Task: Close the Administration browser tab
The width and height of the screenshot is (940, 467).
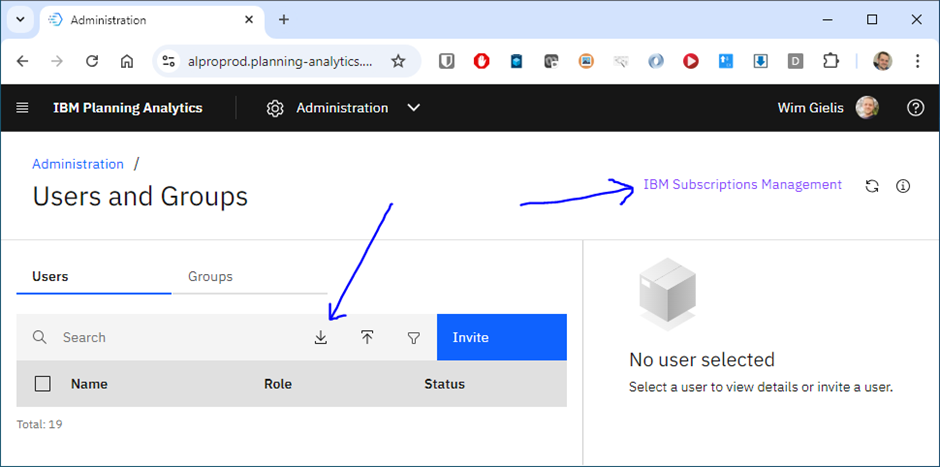Action: click(249, 20)
